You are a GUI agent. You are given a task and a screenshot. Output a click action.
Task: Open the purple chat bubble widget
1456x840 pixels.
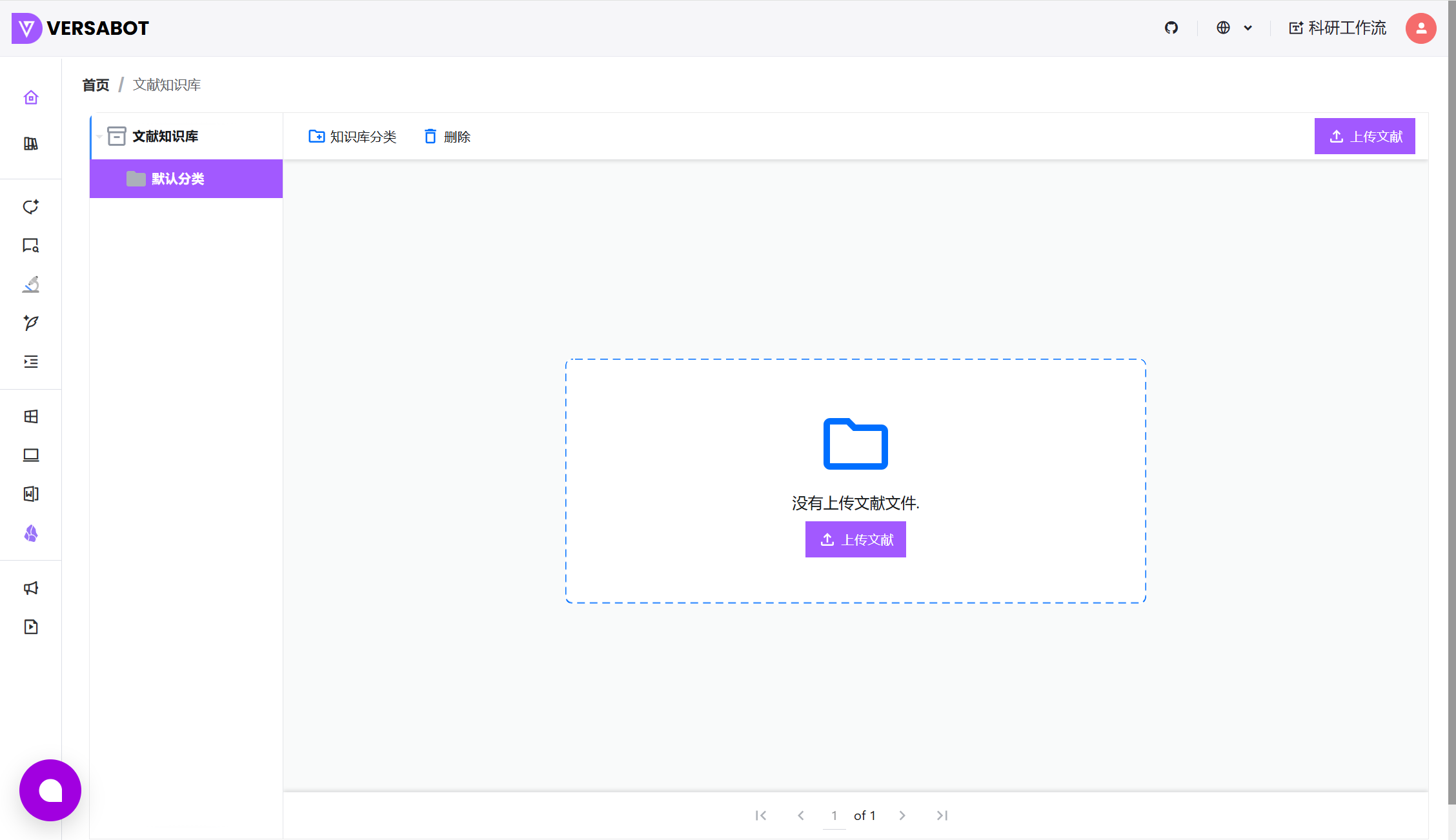pyautogui.click(x=50, y=790)
